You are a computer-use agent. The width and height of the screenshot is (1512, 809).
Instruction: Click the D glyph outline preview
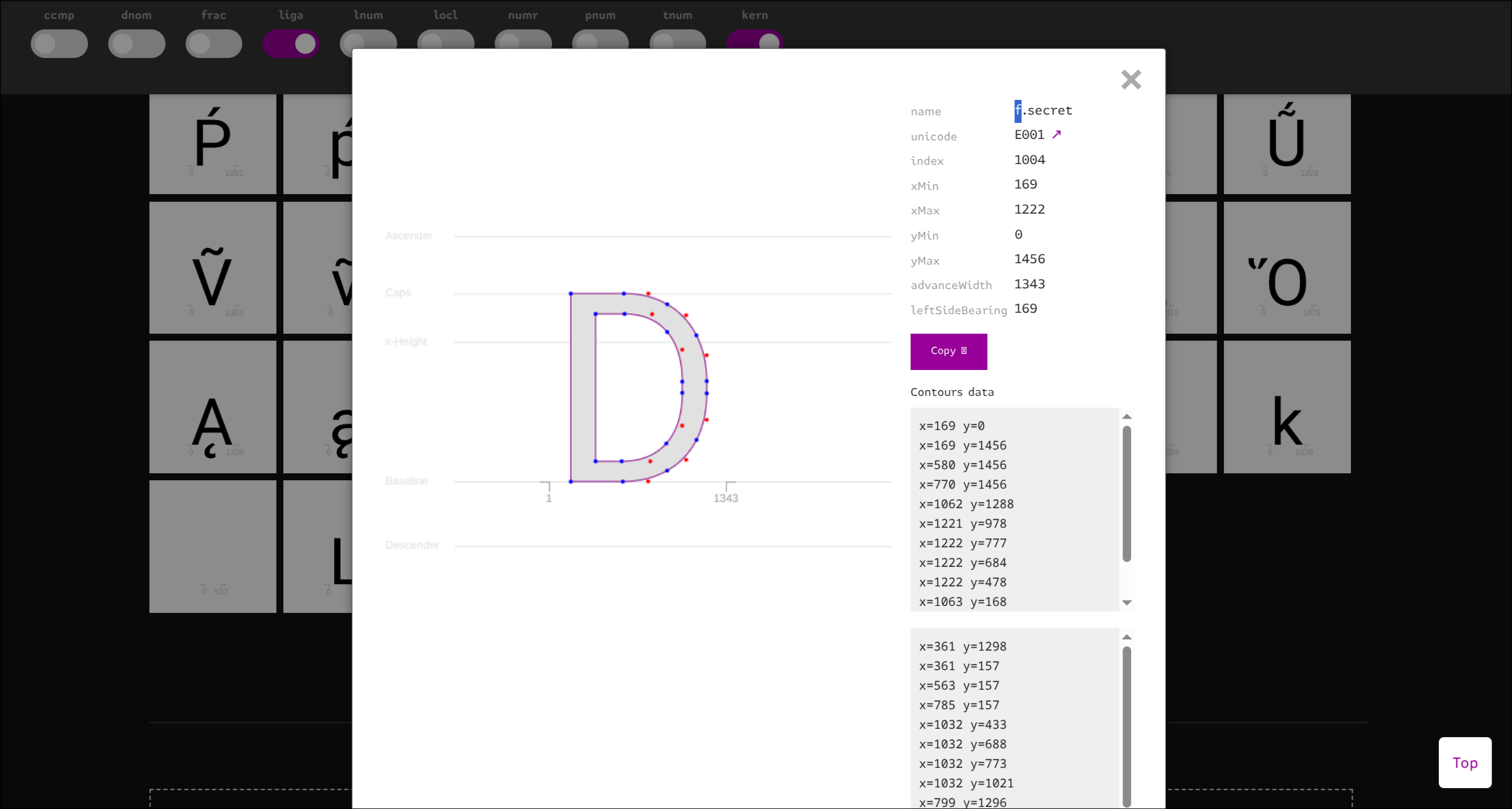638,387
